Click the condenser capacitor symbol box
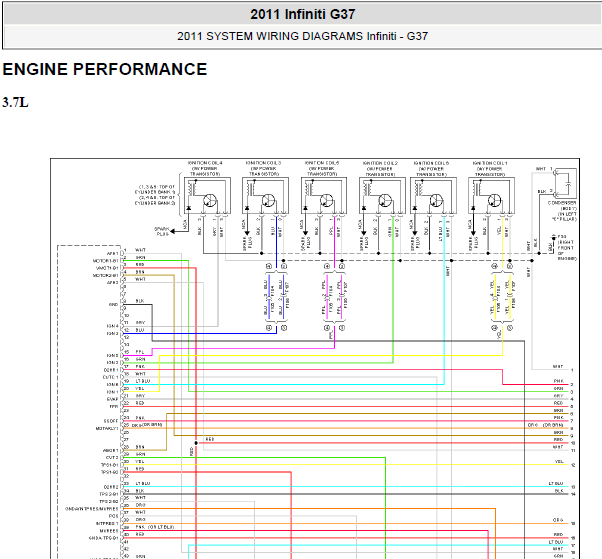The image size is (602, 559). click(x=566, y=183)
